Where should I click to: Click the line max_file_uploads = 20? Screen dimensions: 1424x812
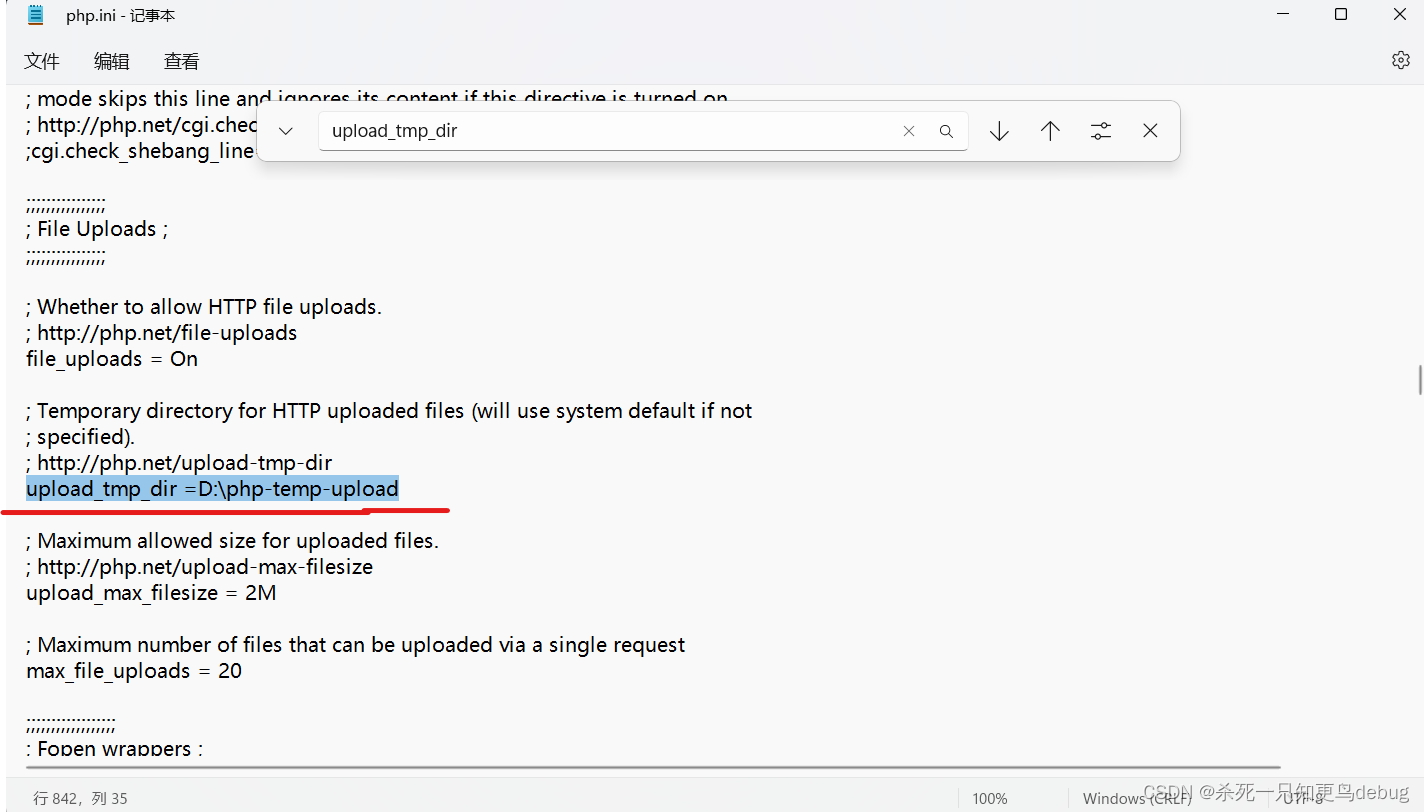point(134,671)
